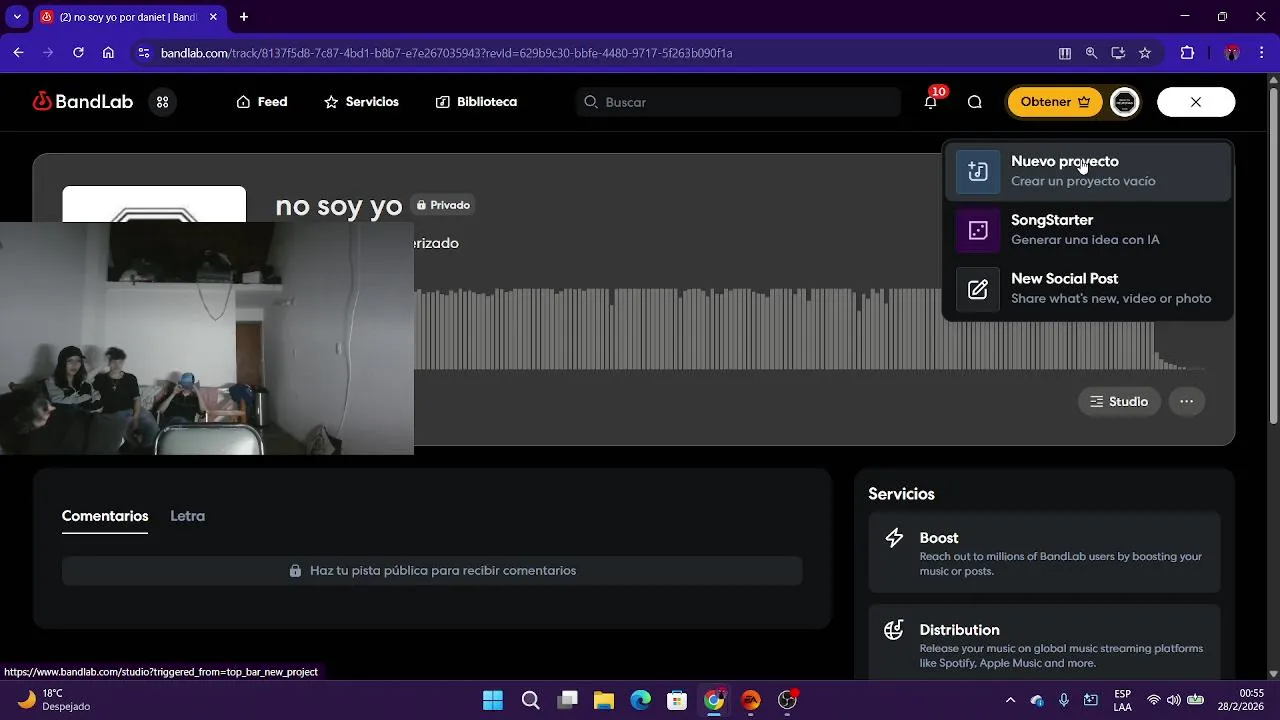This screenshot has height=720, width=1280.
Task: Open Biblioteca in BandLab navigation
Action: [x=476, y=102]
